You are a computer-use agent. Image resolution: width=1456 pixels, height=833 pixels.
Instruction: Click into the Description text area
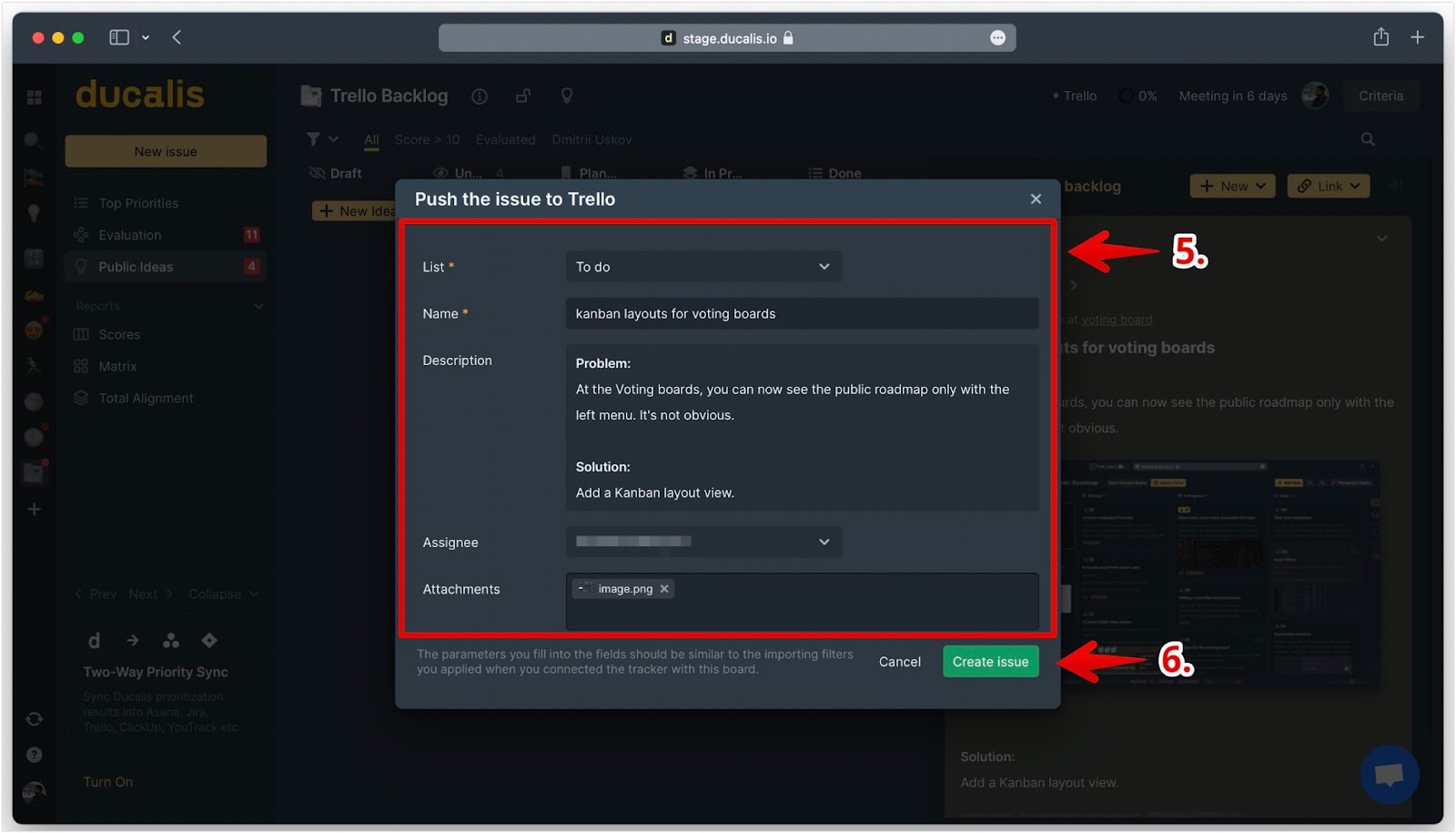(x=802, y=427)
